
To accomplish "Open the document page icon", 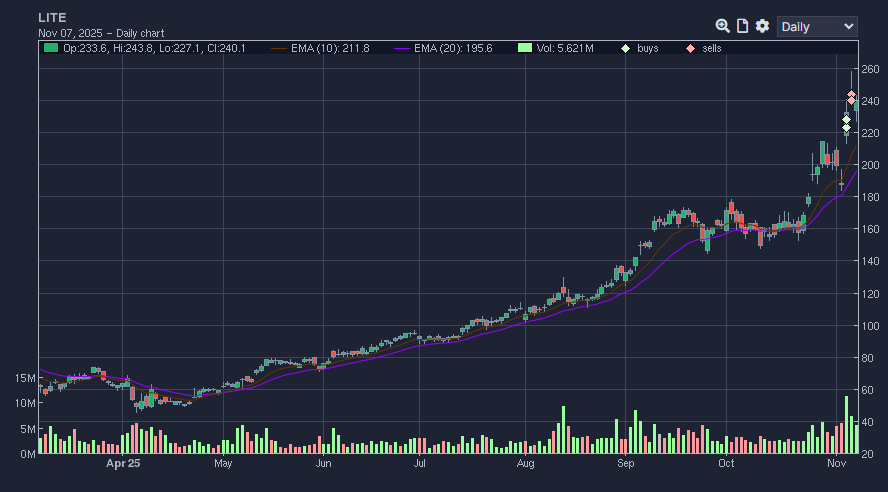I will (x=742, y=26).
